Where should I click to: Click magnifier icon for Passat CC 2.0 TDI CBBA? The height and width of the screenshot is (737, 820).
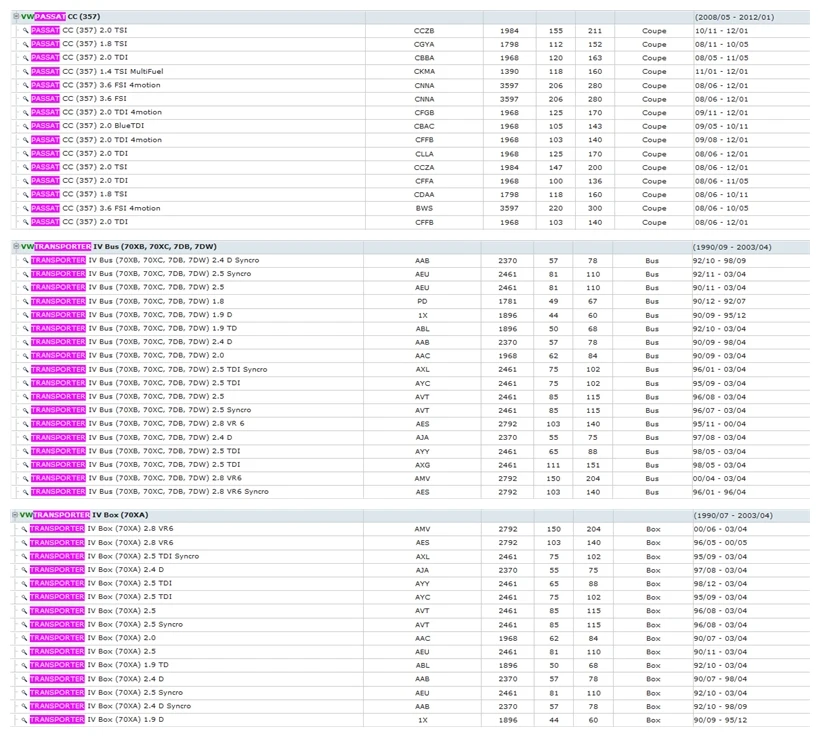pyautogui.click(x=25, y=58)
